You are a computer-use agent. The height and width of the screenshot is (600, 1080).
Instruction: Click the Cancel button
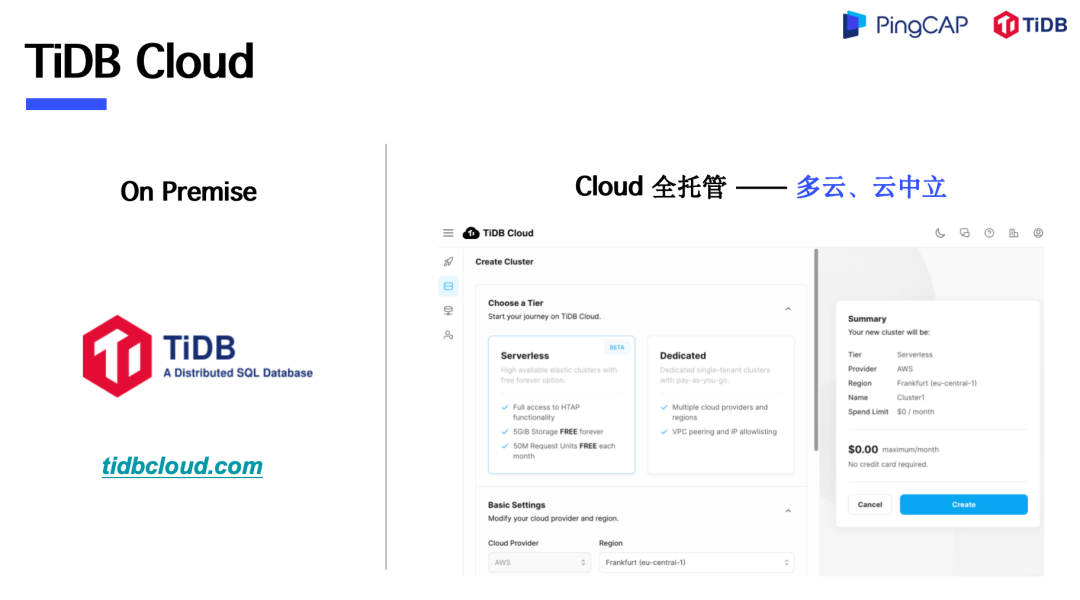coord(869,504)
